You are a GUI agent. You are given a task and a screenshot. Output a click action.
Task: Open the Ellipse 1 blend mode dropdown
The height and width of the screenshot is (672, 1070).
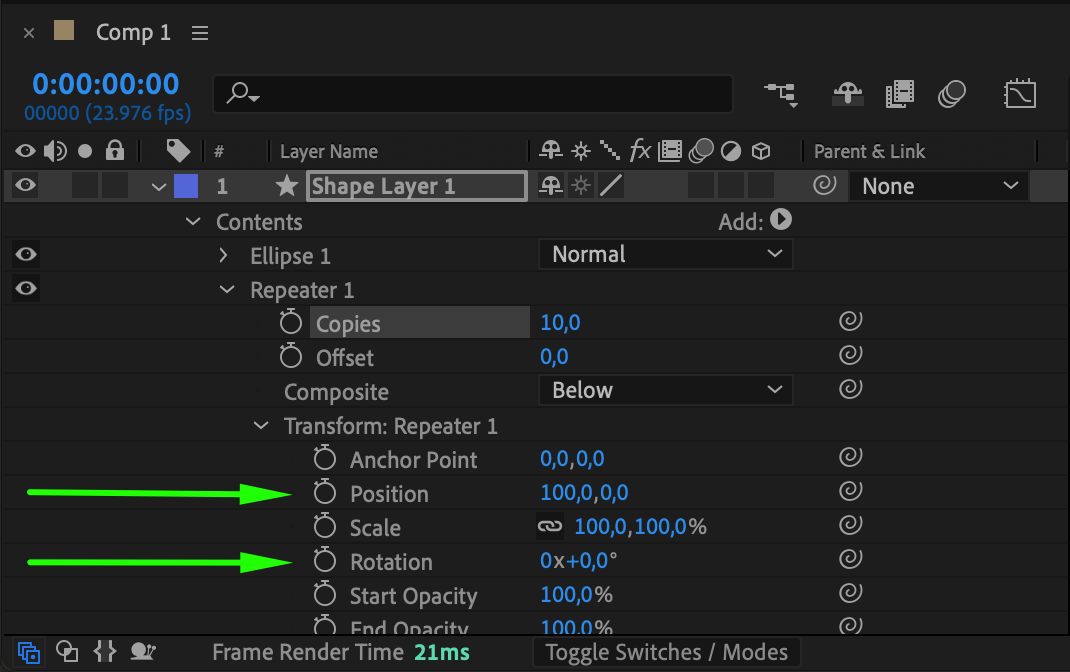(x=665, y=254)
